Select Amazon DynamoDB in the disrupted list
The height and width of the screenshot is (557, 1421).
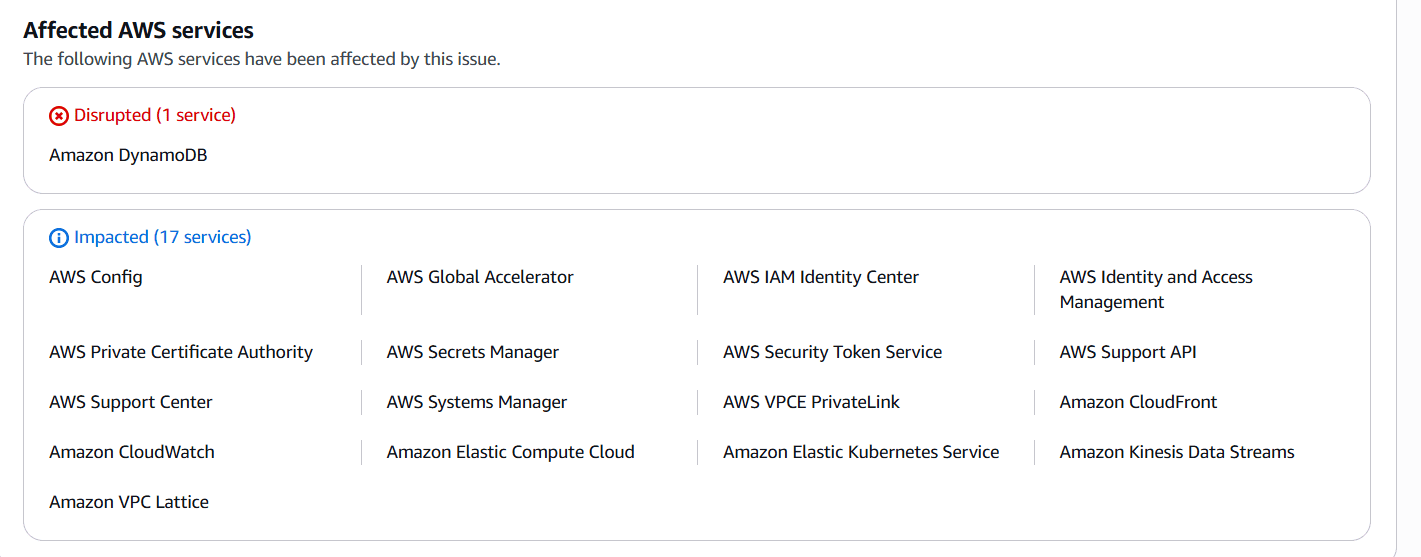point(128,155)
